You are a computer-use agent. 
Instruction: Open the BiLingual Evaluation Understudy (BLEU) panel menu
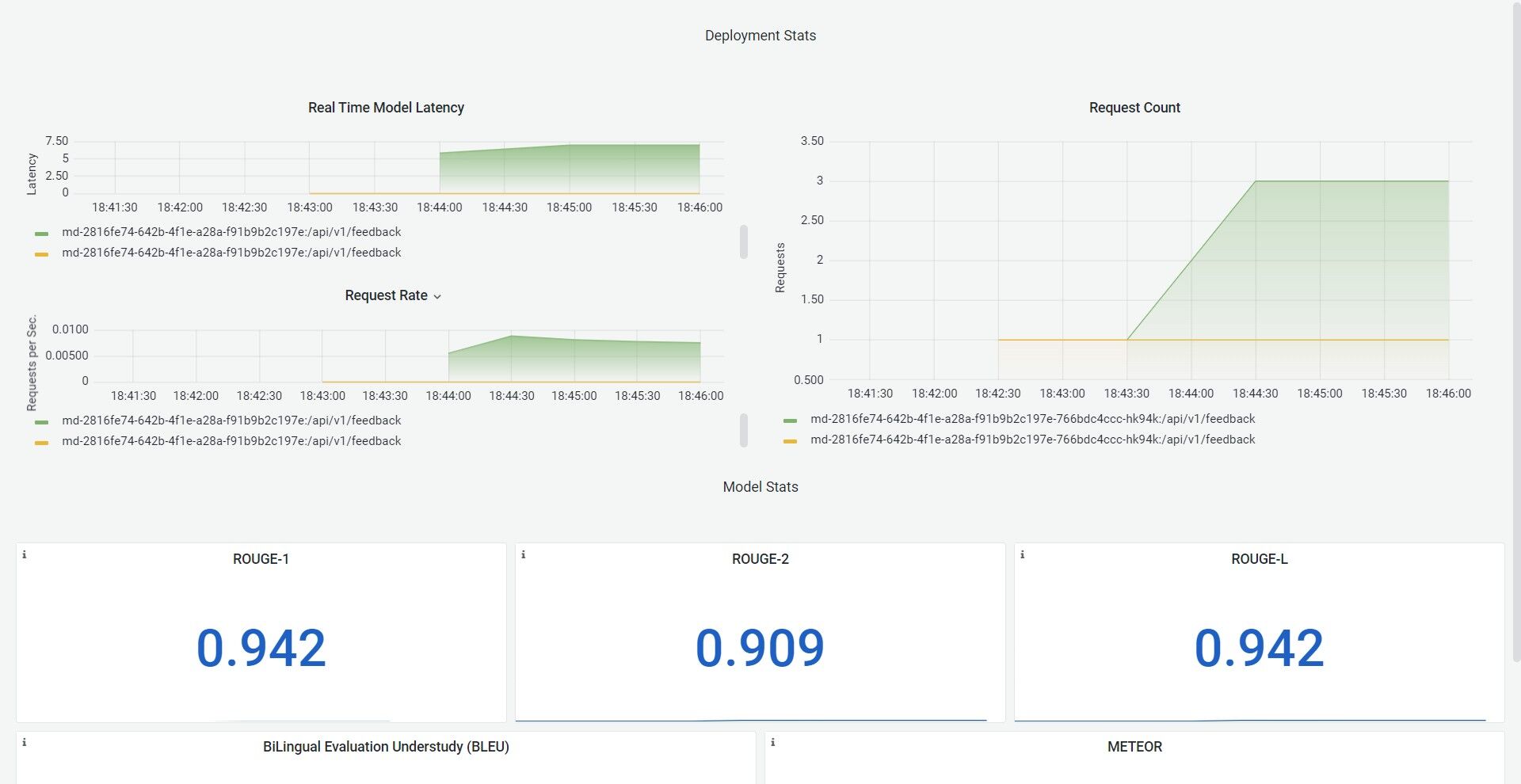point(386,747)
